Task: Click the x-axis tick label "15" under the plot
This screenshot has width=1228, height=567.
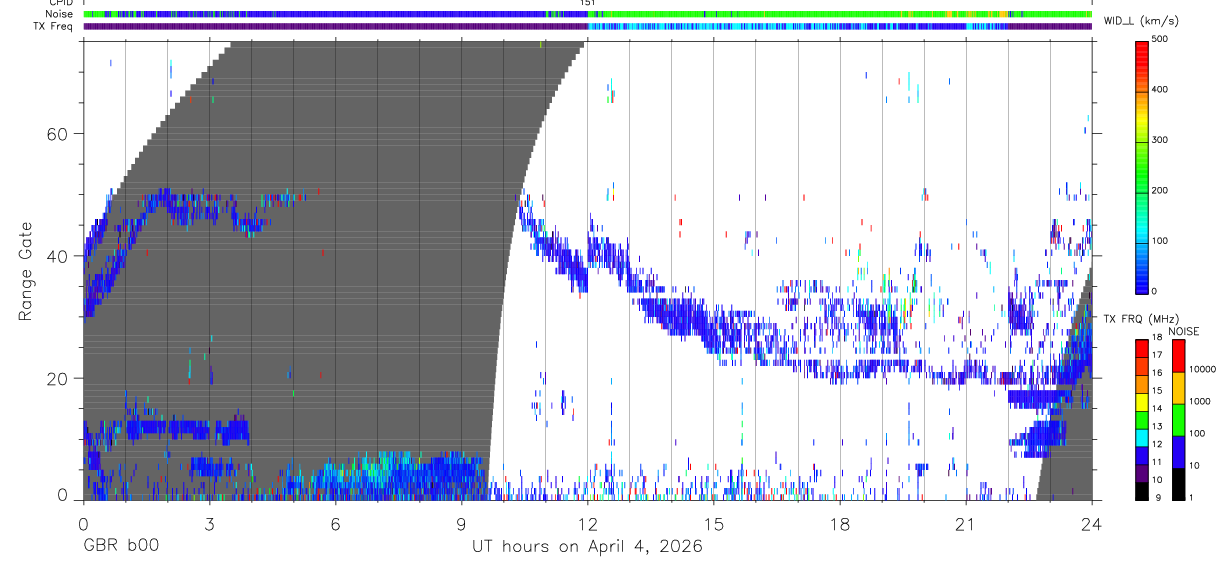Action: 714,525
